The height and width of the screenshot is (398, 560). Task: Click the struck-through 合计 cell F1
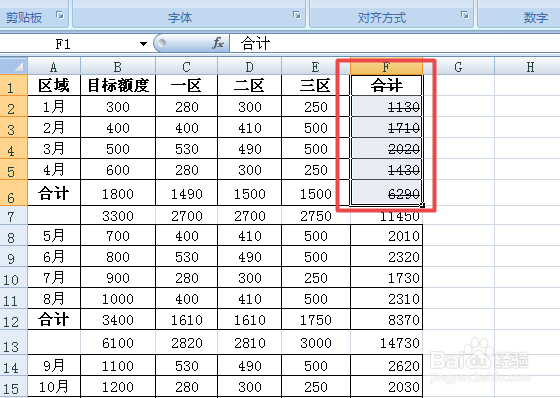pos(386,85)
